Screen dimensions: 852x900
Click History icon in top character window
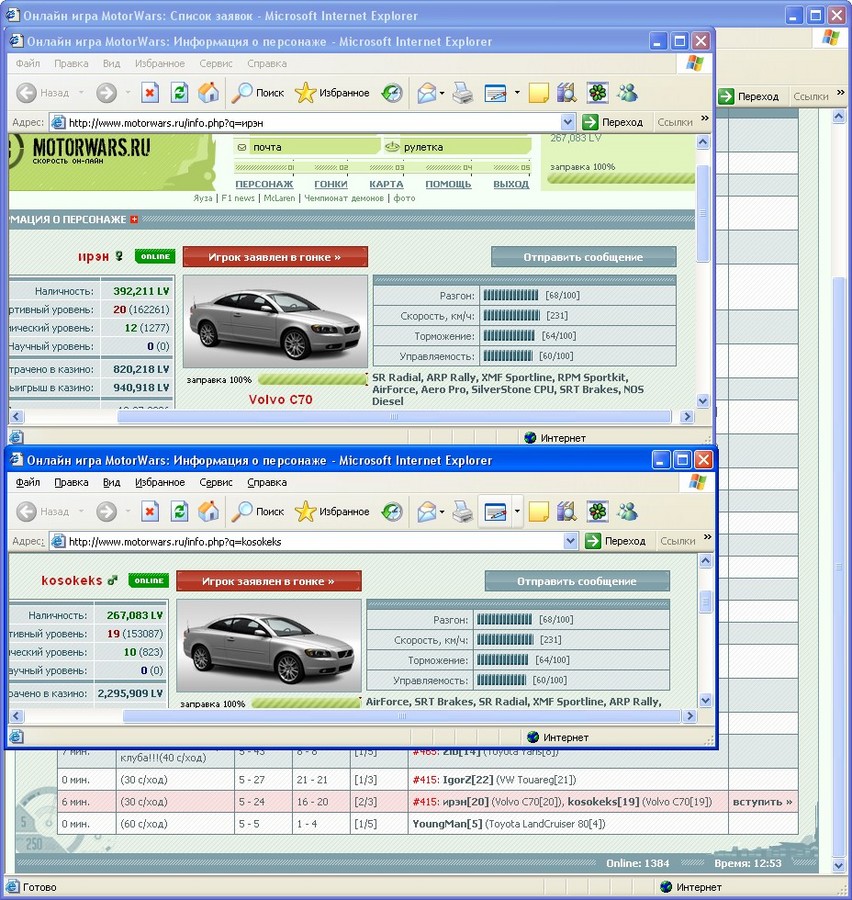(392, 92)
